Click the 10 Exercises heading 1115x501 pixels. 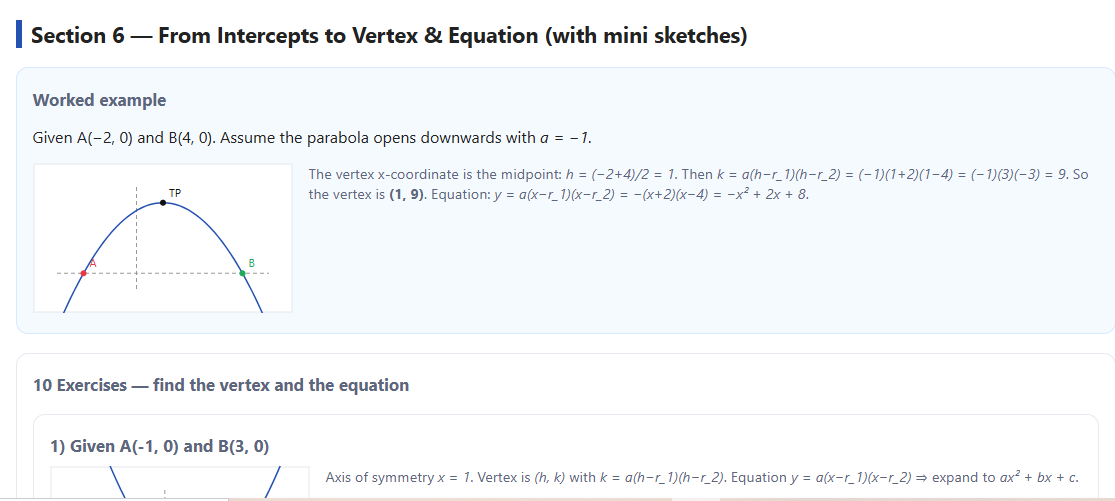coord(221,385)
